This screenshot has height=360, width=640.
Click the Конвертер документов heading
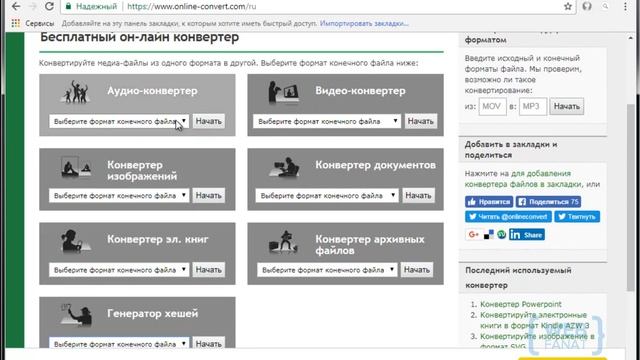click(x=376, y=165)
